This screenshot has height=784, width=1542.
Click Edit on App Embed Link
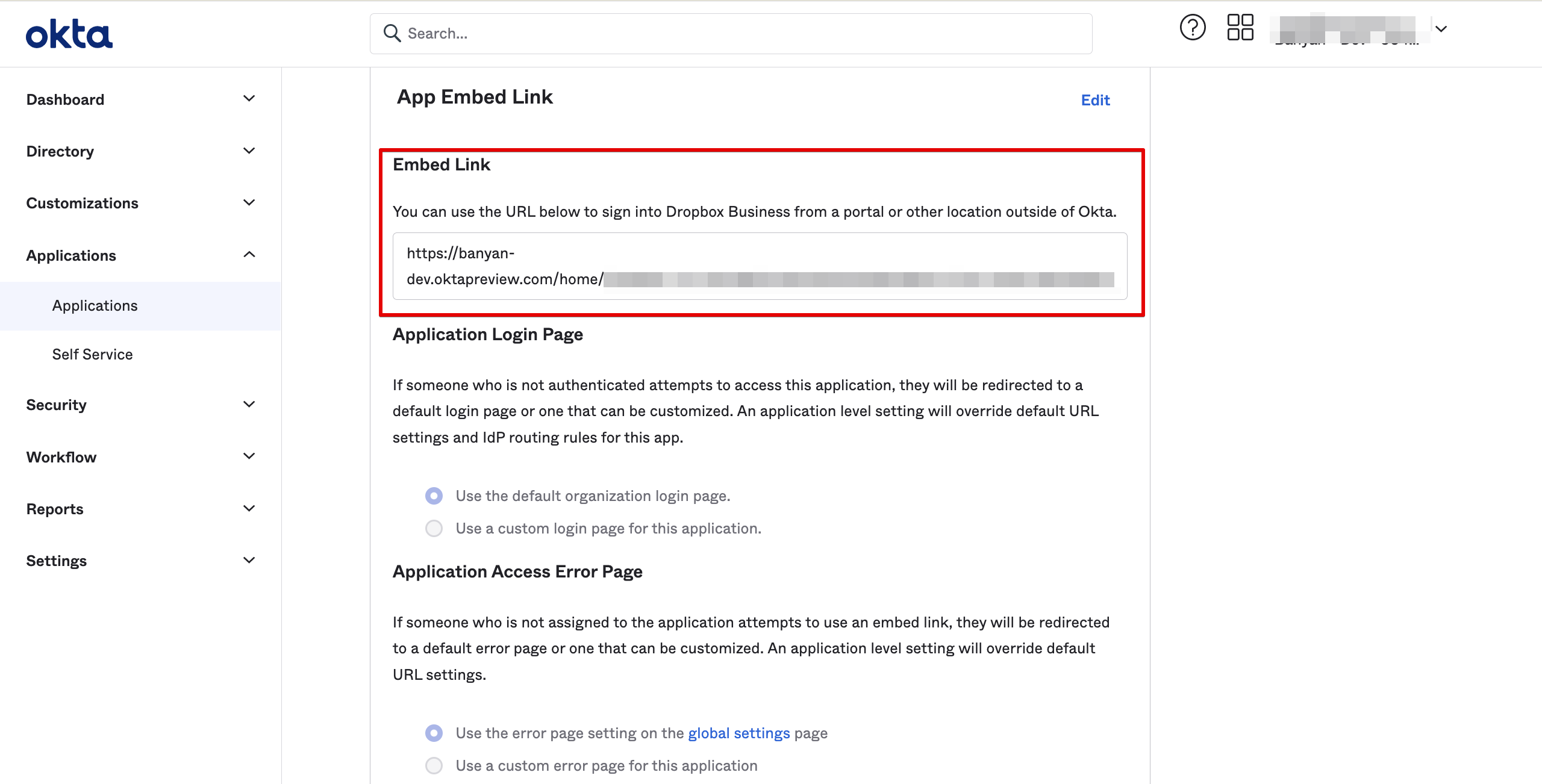click(x=1095, y=101)
